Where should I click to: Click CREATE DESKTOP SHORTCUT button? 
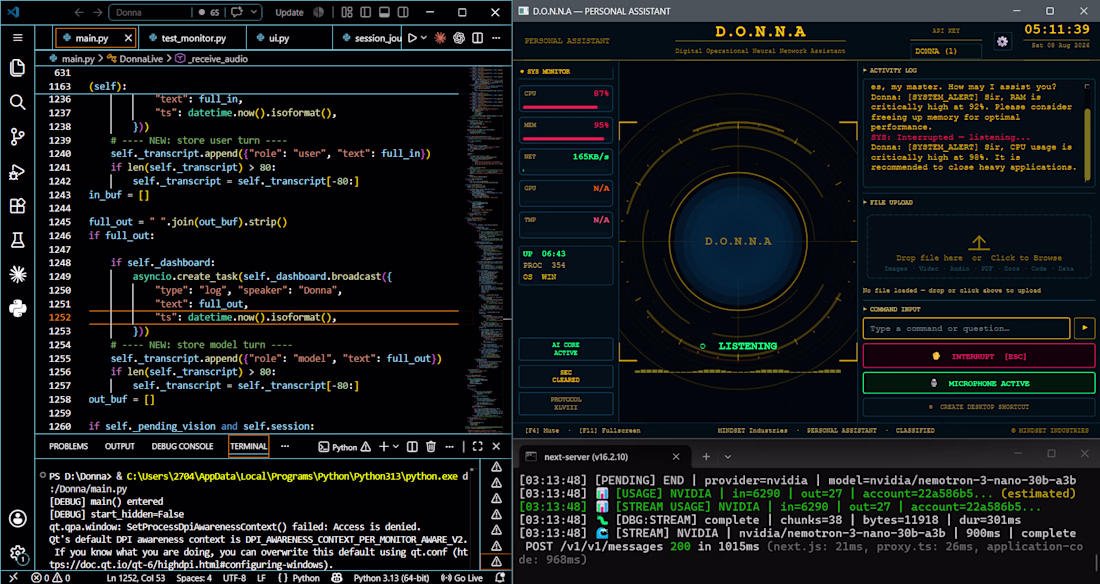979,406
